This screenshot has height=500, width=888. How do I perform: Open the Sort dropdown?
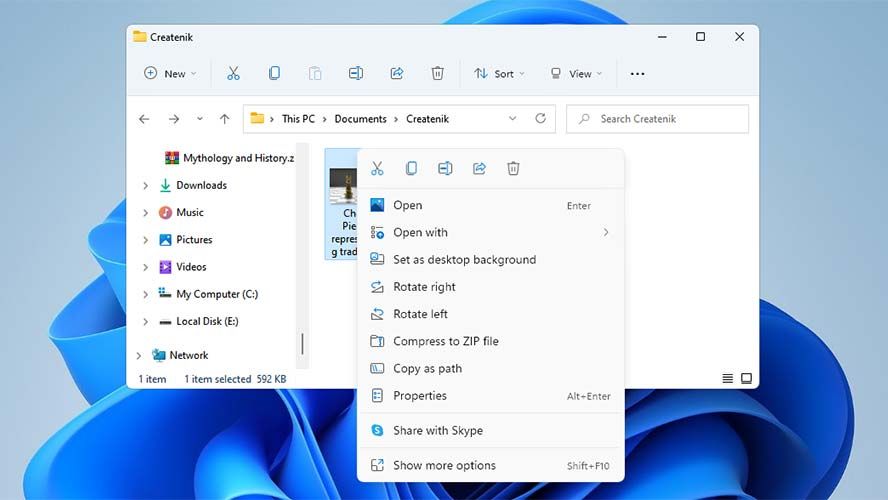(499, 74)
